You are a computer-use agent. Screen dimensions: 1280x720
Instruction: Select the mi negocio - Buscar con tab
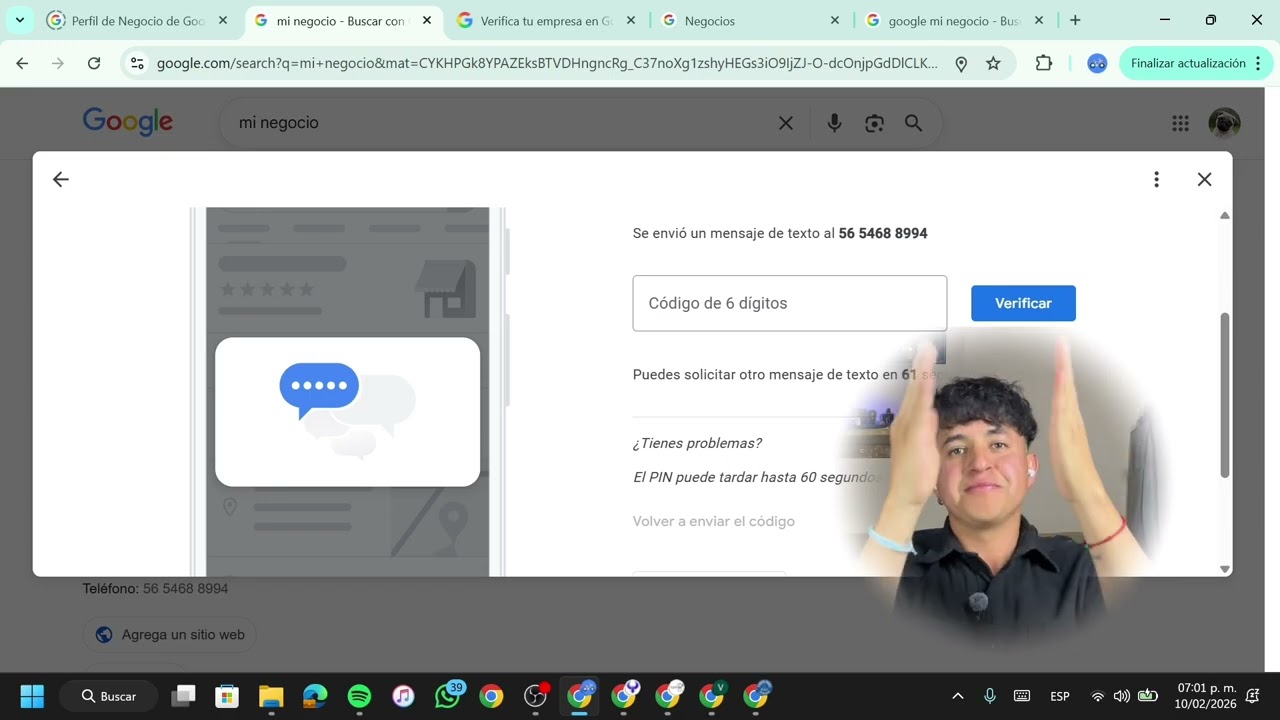(343, 20)
